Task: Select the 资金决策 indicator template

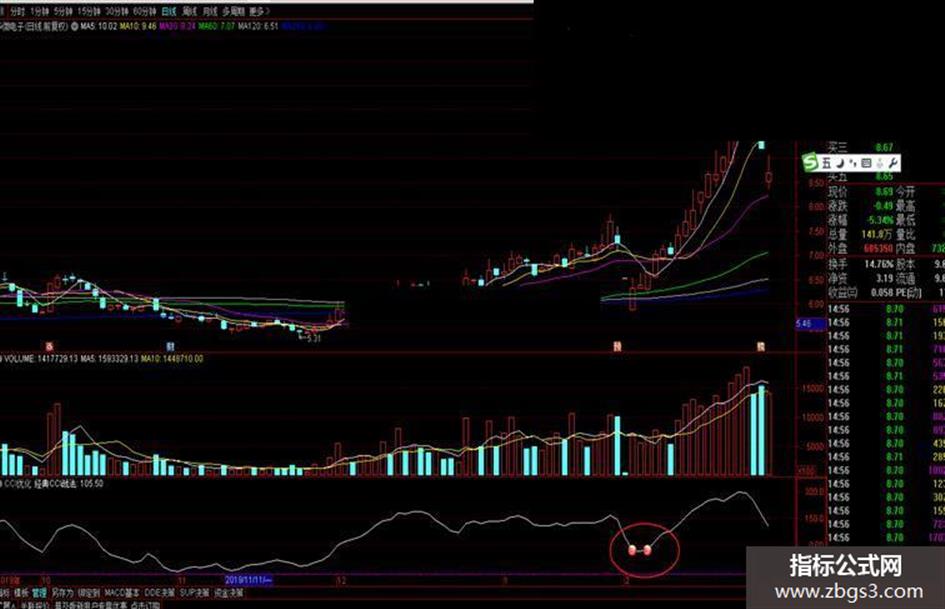Action: 229,593
